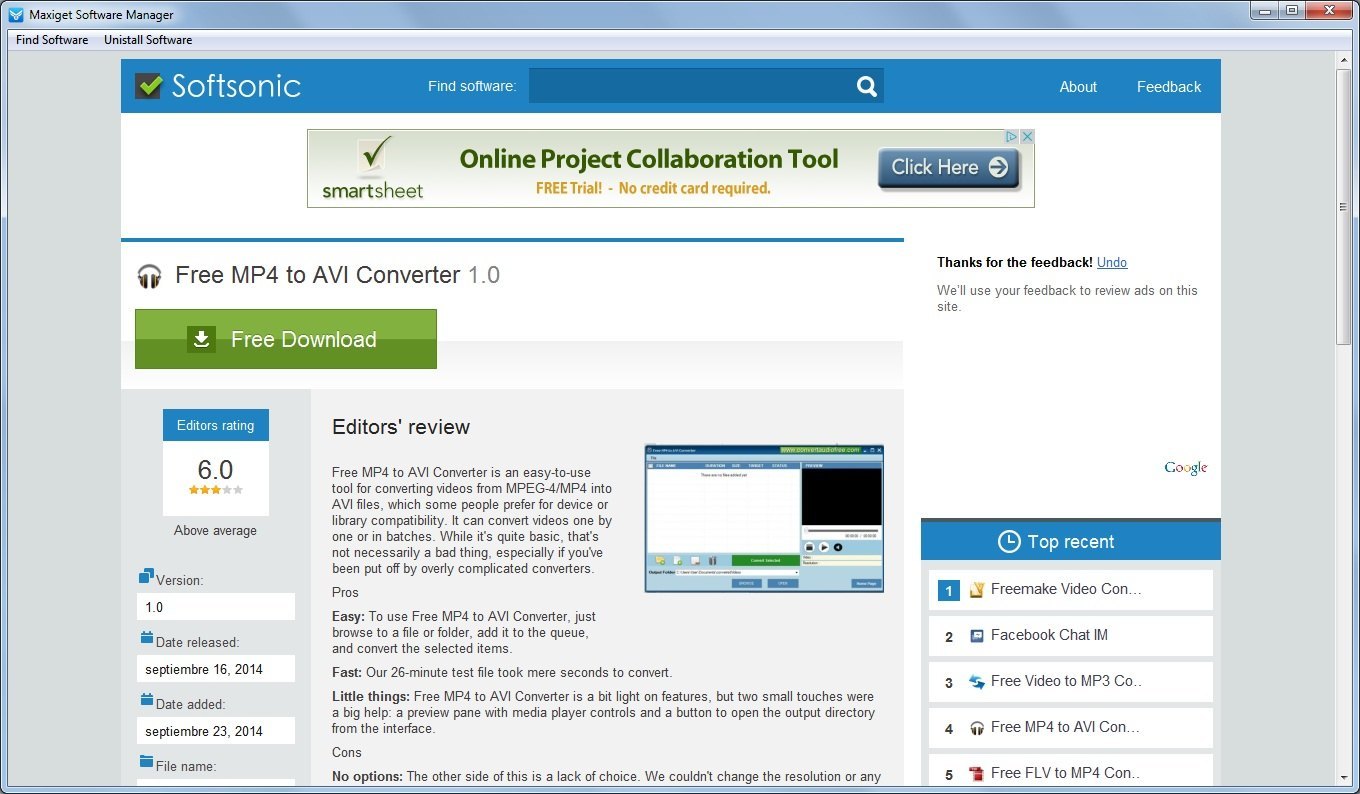Click the star rating under the 6.0 score
Screen dimensions: 1360x794
pyautogui.click(x=216, y=490)
